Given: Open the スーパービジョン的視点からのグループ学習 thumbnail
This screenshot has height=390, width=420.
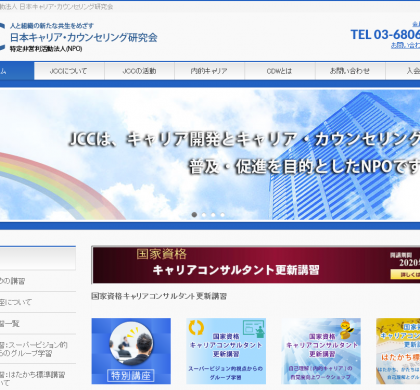Looking at the screenshot, I should 226,351.
